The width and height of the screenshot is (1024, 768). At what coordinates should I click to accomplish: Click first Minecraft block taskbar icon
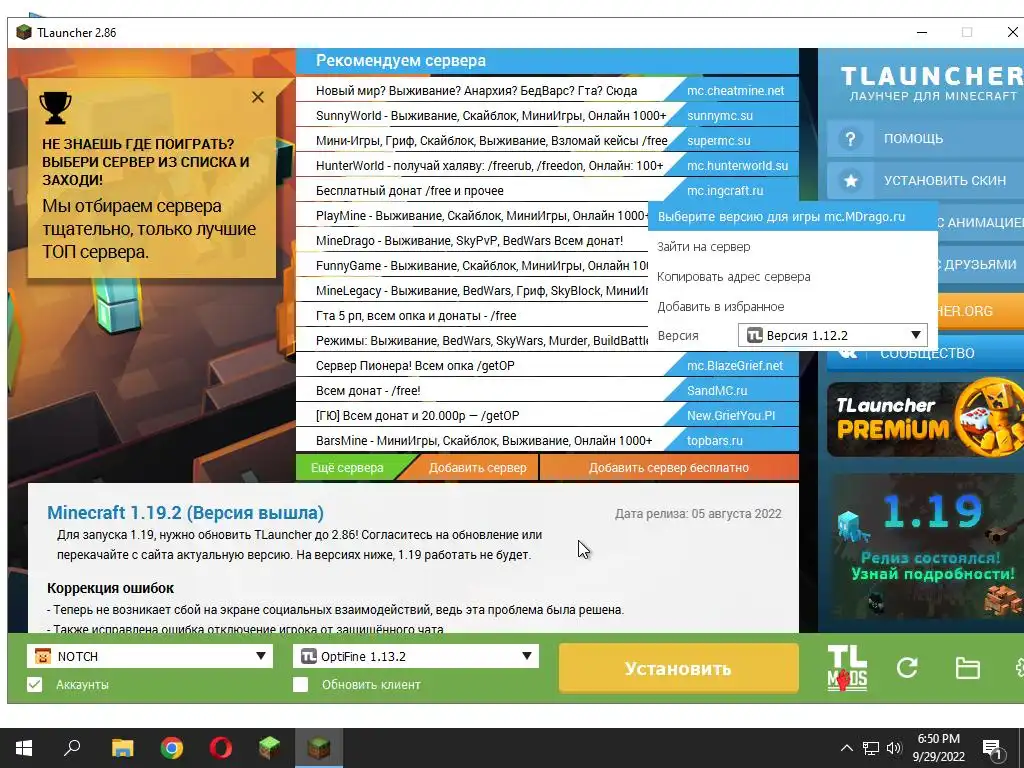tap(269, 748)
